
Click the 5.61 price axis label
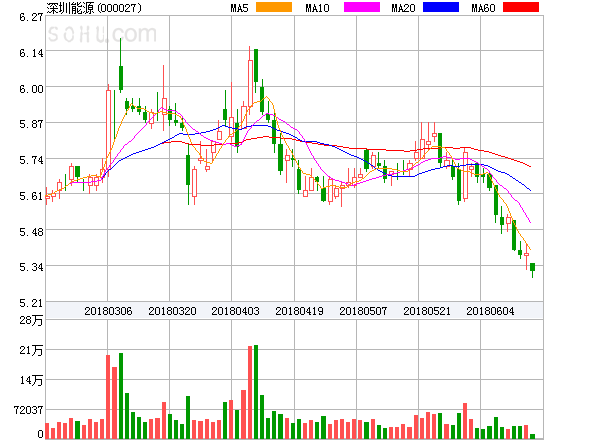[x=31, y=196]
